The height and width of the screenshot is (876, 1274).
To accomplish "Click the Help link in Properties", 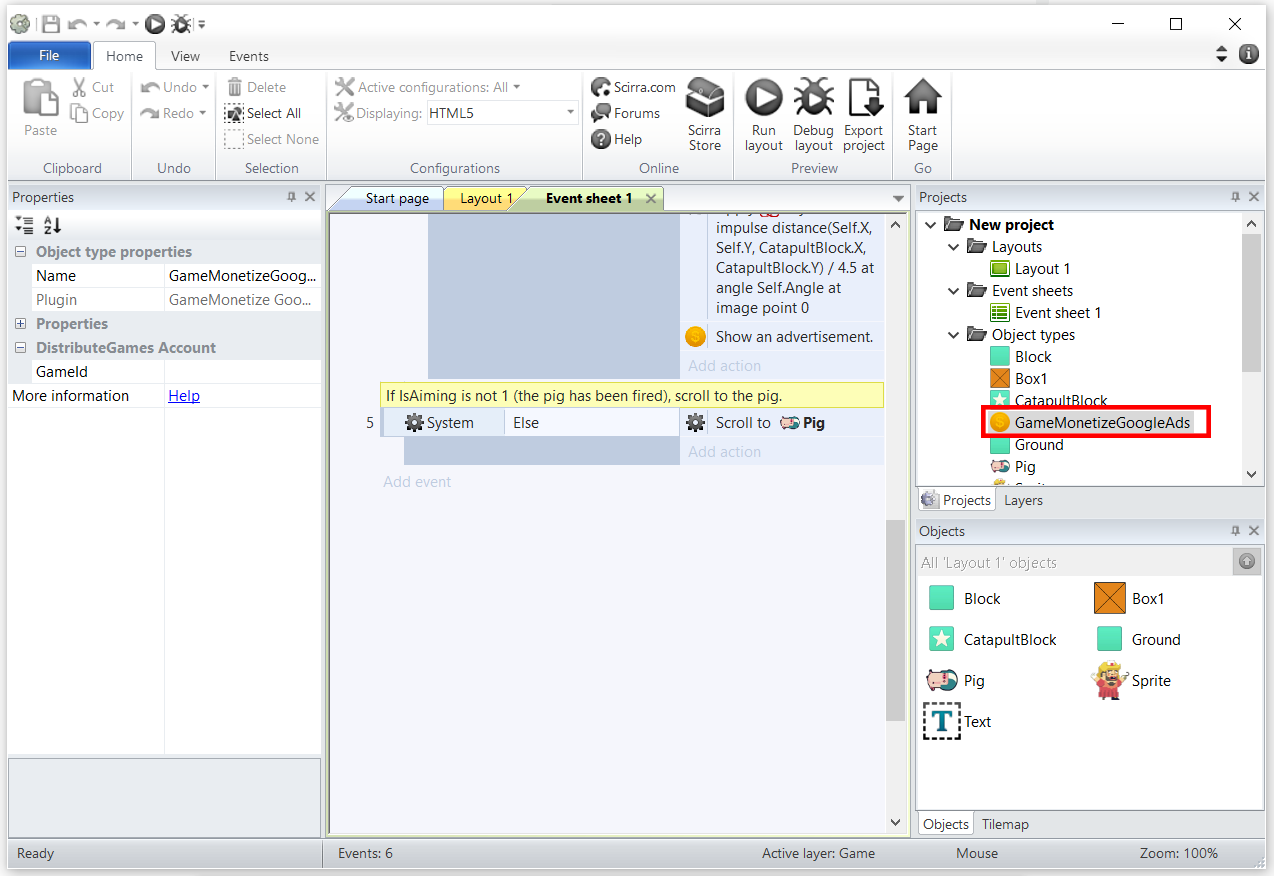I will pyautogui.click(x=184, y=396).
